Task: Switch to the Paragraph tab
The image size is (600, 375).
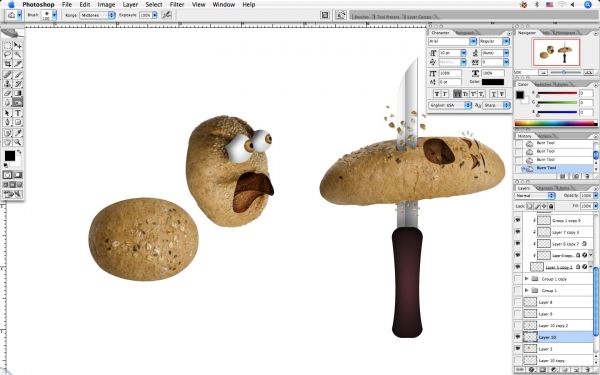Action: coord(465,33)
